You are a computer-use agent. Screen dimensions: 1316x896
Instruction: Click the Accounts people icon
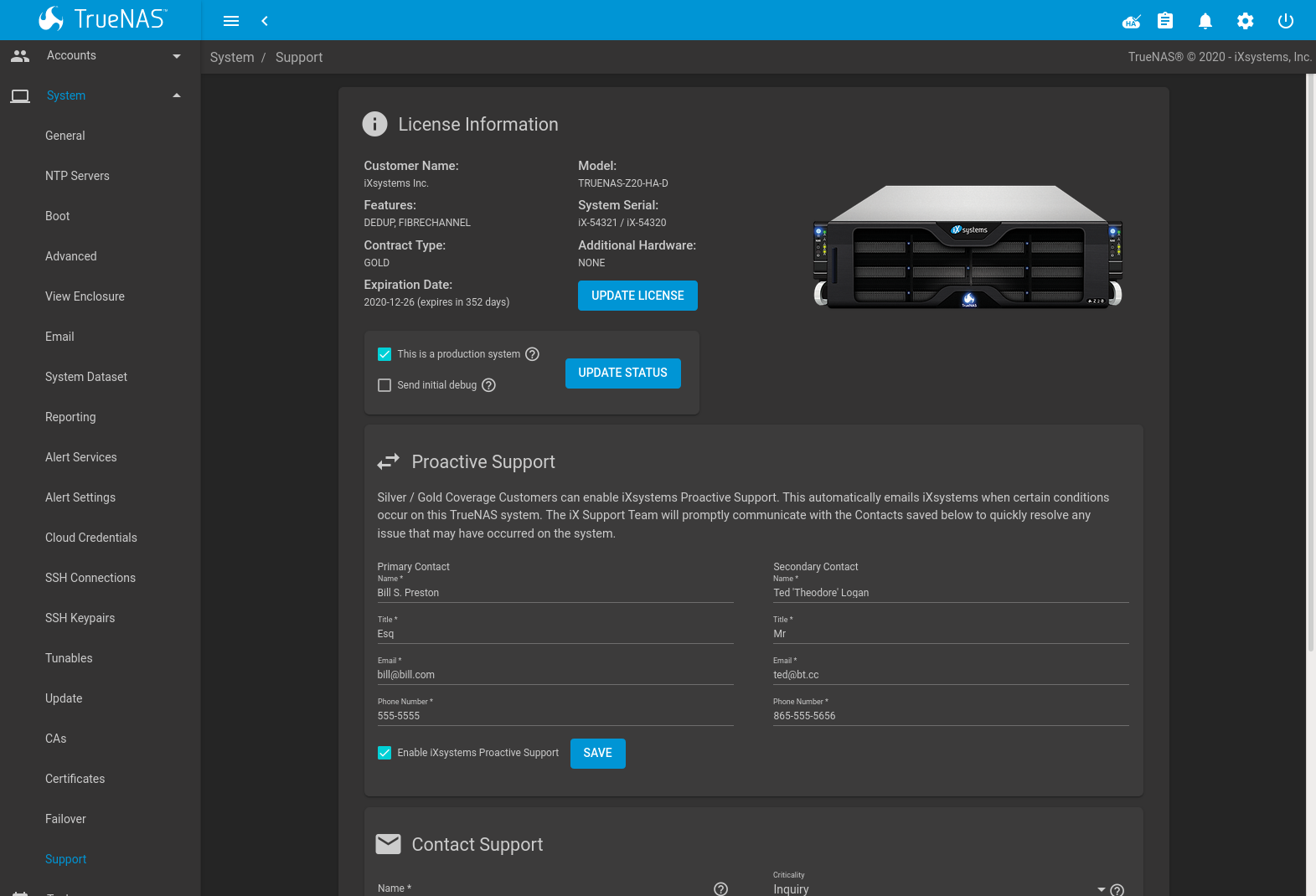click(x=20, y=55)
